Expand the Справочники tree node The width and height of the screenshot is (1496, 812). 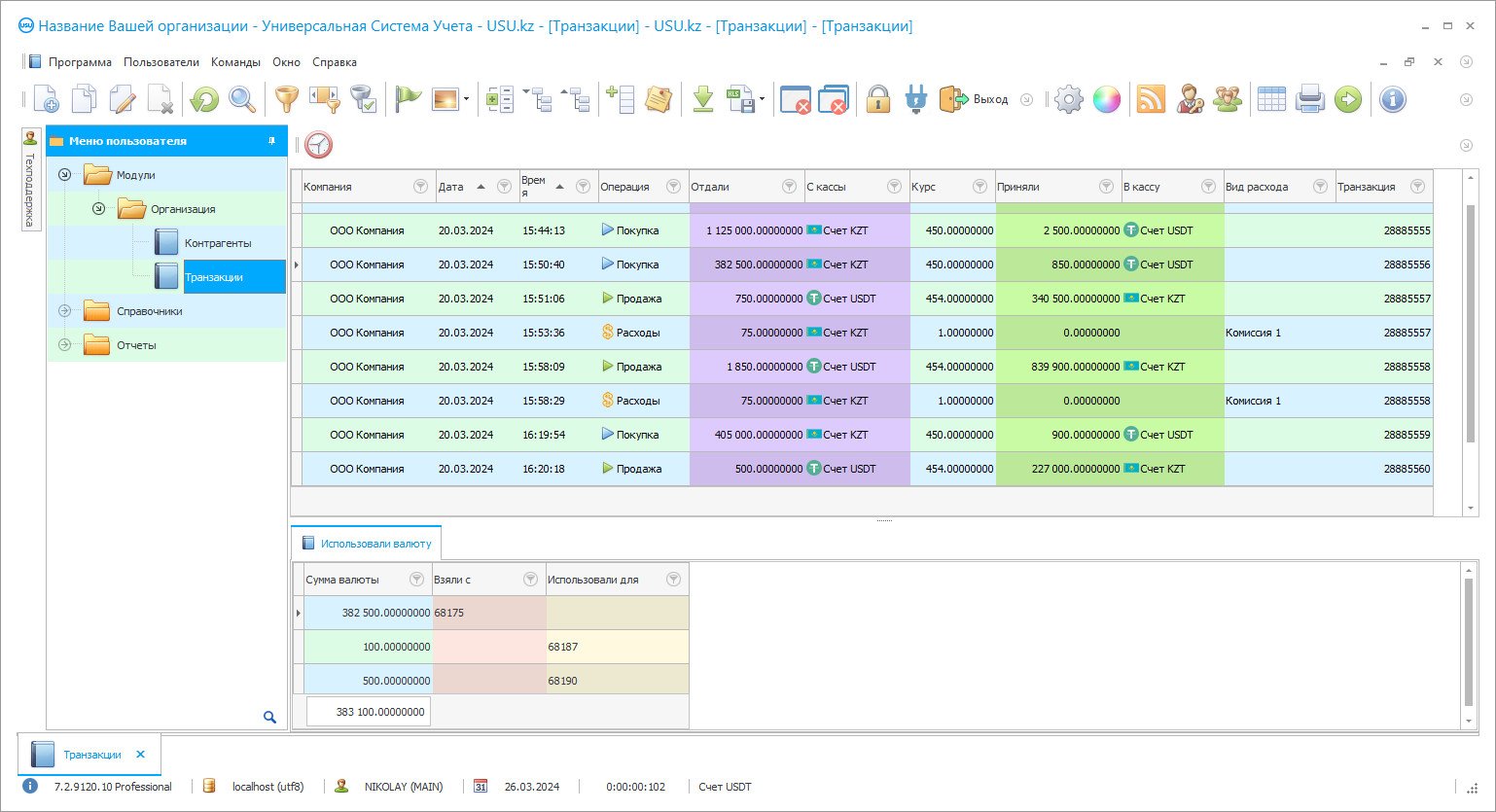(65, 311)
